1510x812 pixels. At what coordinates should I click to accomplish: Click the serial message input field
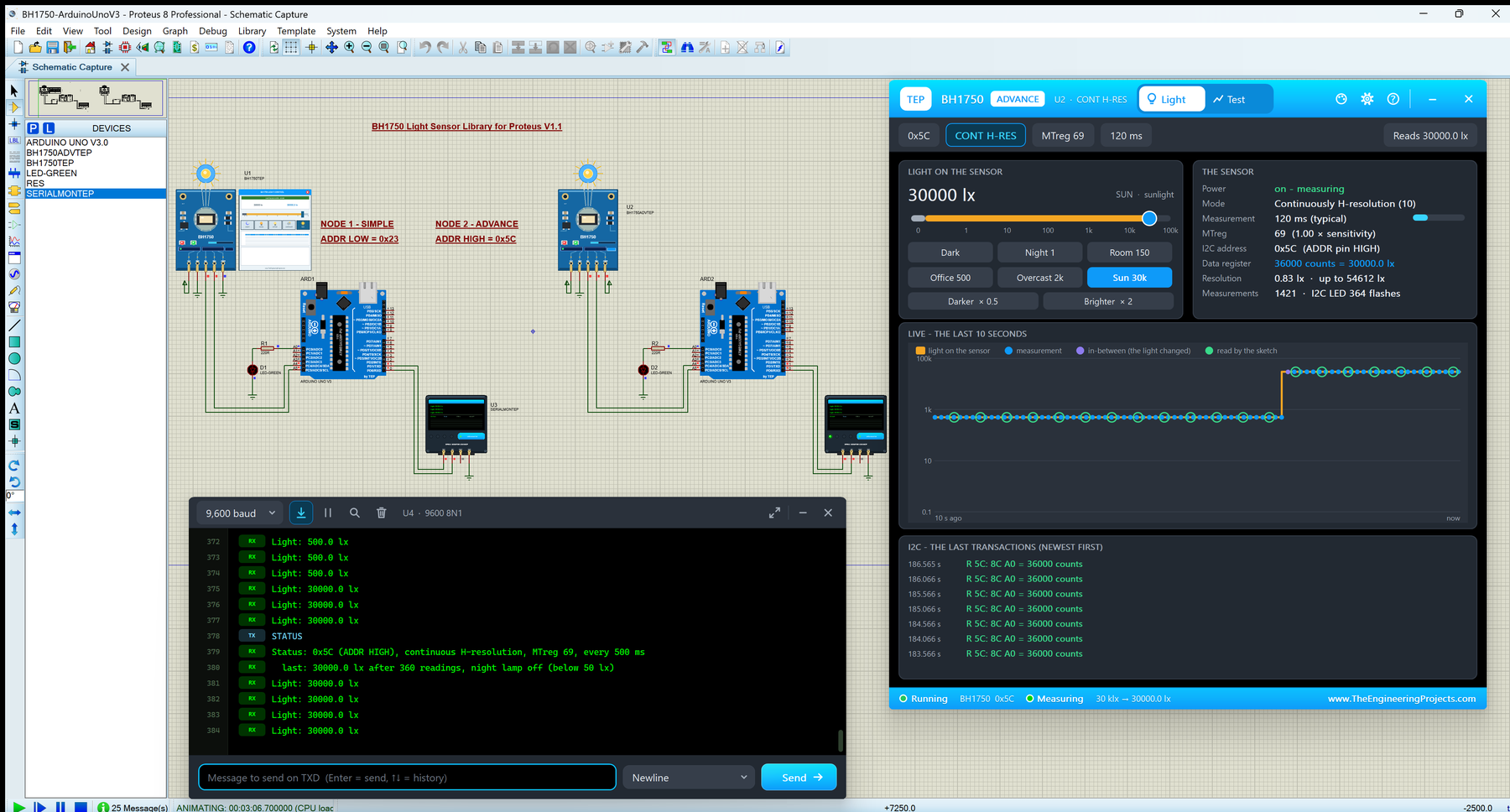coord(407,778)
